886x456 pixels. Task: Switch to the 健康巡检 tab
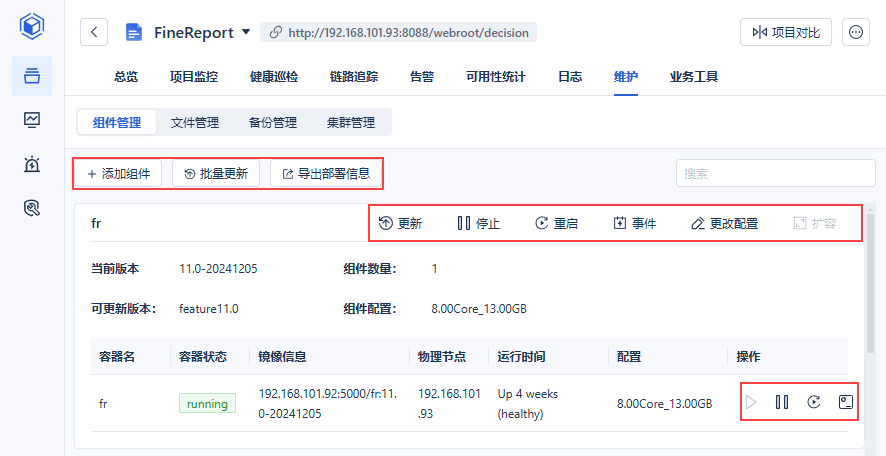click(273, 77)
